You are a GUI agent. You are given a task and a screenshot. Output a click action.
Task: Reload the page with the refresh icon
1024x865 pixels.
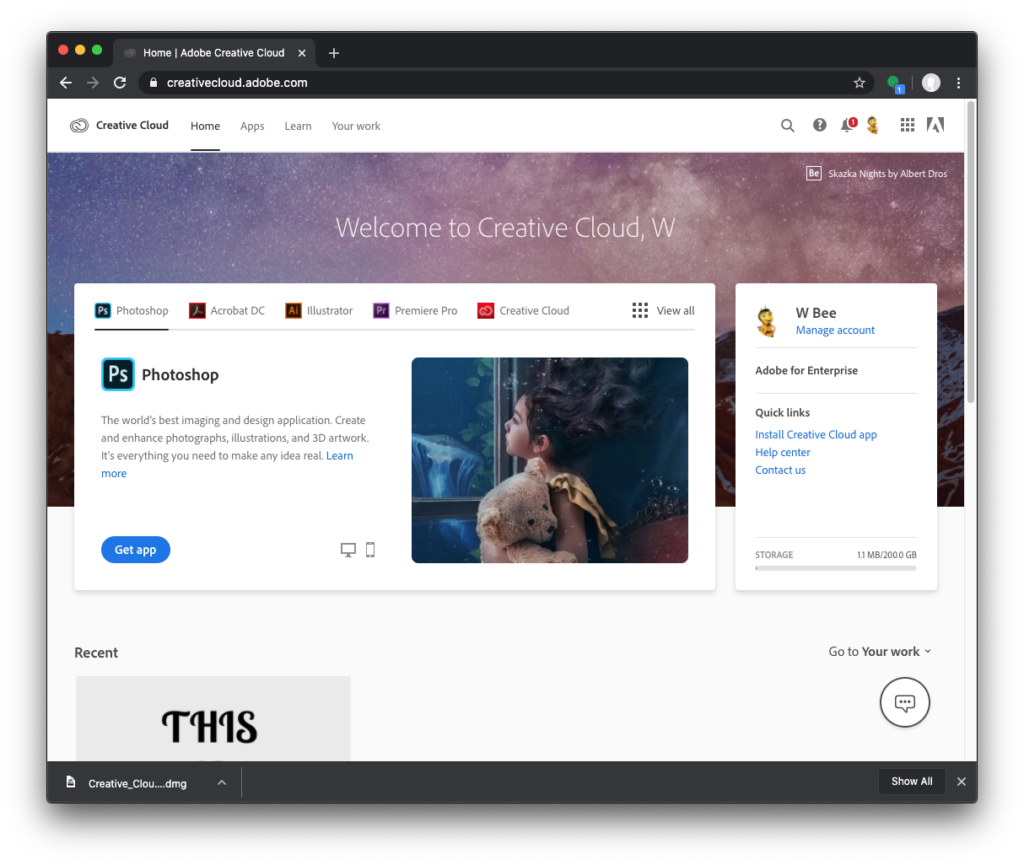coord(120,83)
